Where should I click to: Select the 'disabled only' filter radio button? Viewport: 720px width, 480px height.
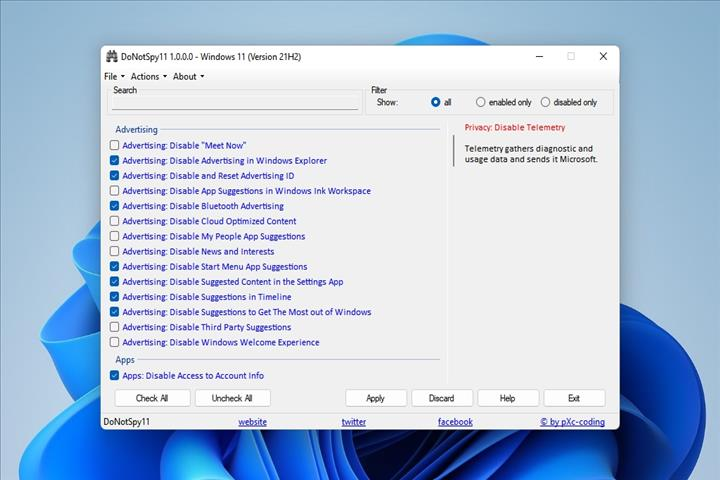click(x=545, y=102)
